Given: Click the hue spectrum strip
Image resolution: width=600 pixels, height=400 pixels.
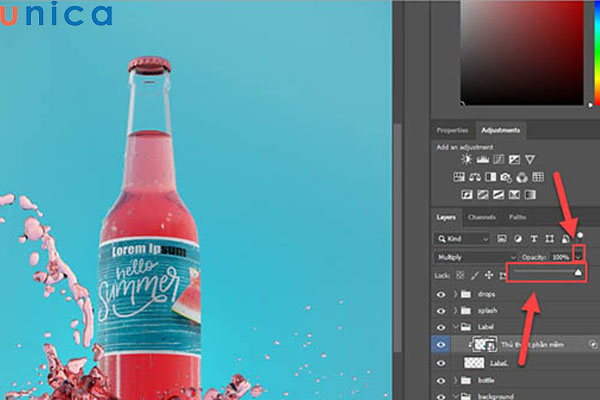Looking at the screenshot, I should (x=597, y=52).
